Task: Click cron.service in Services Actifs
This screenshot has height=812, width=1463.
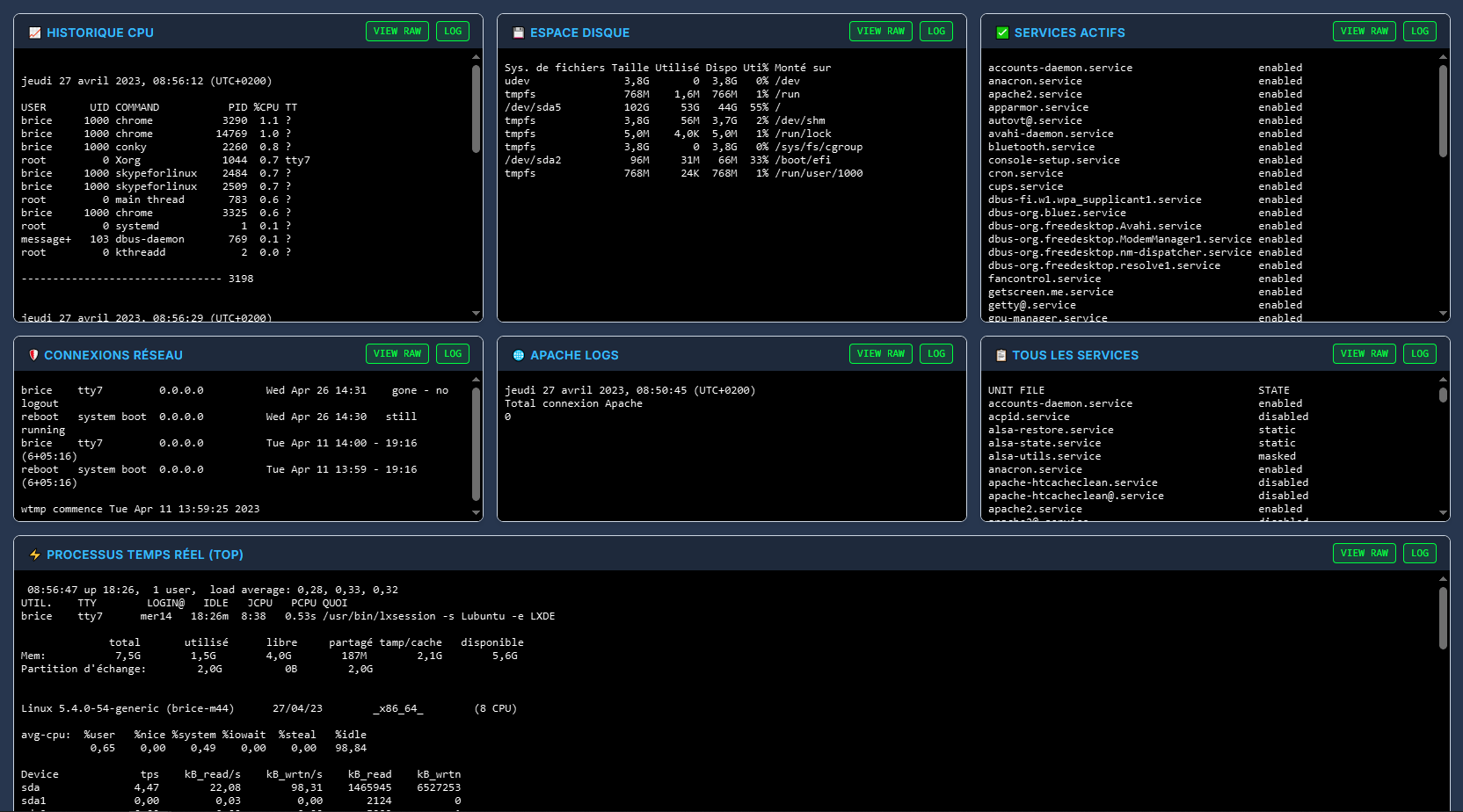Action: click(x=1025, y=173)
